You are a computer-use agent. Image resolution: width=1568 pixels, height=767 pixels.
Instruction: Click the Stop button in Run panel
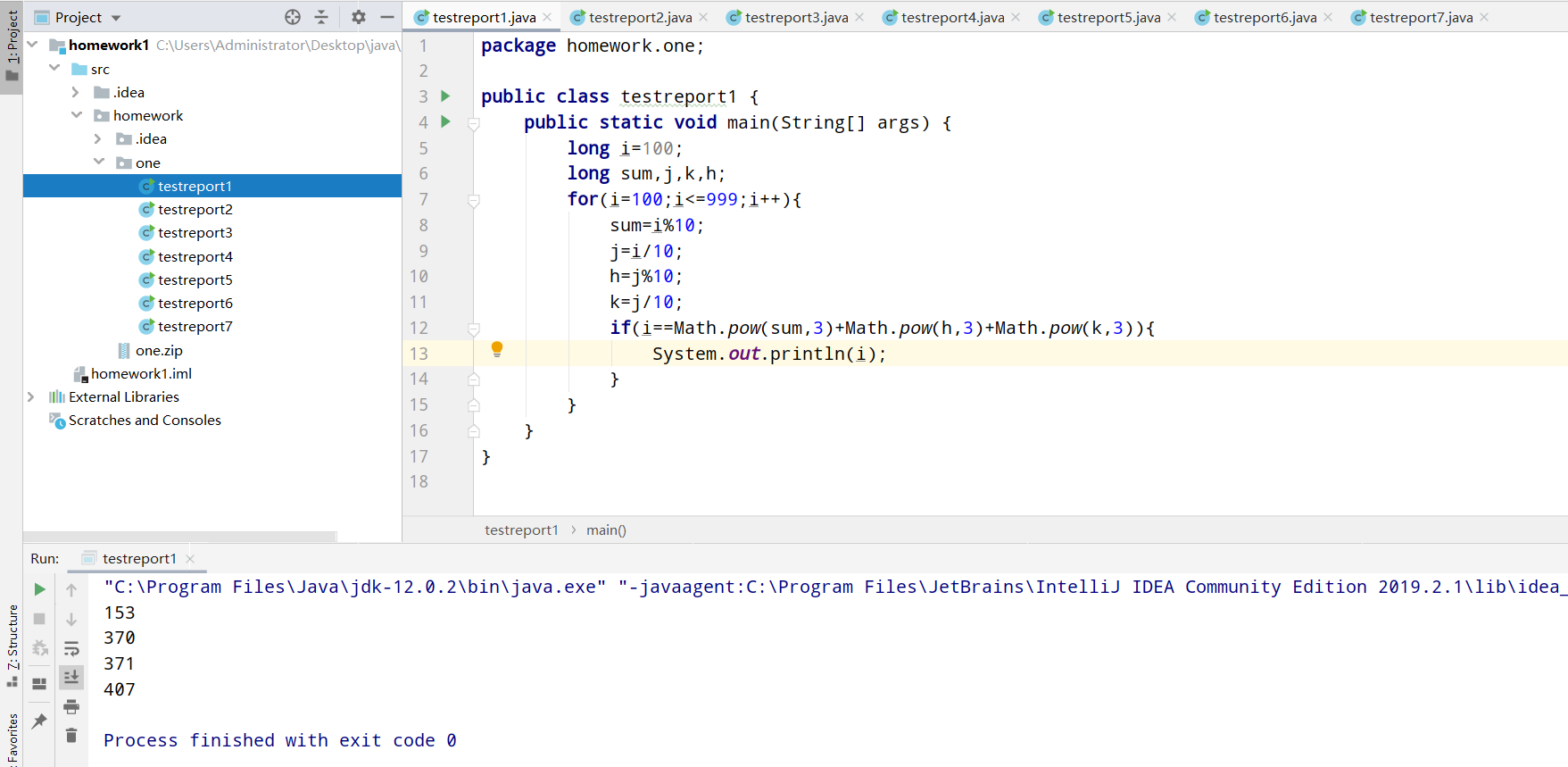click(39, 618)
